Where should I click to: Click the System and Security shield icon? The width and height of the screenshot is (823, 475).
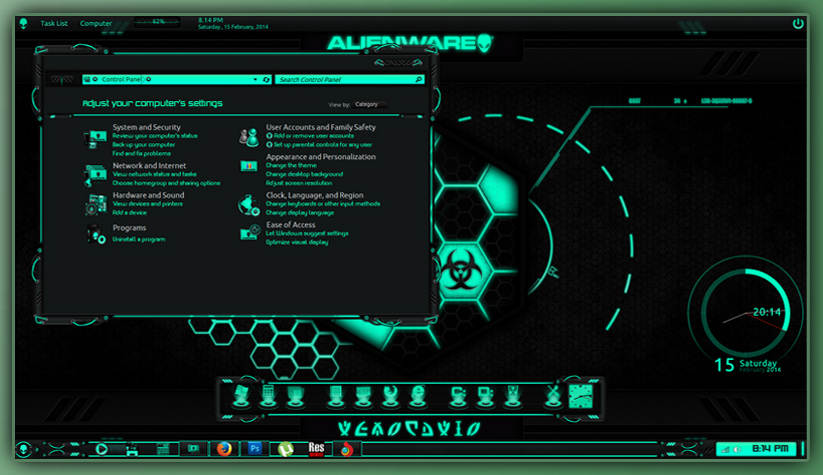coord(95,139)
